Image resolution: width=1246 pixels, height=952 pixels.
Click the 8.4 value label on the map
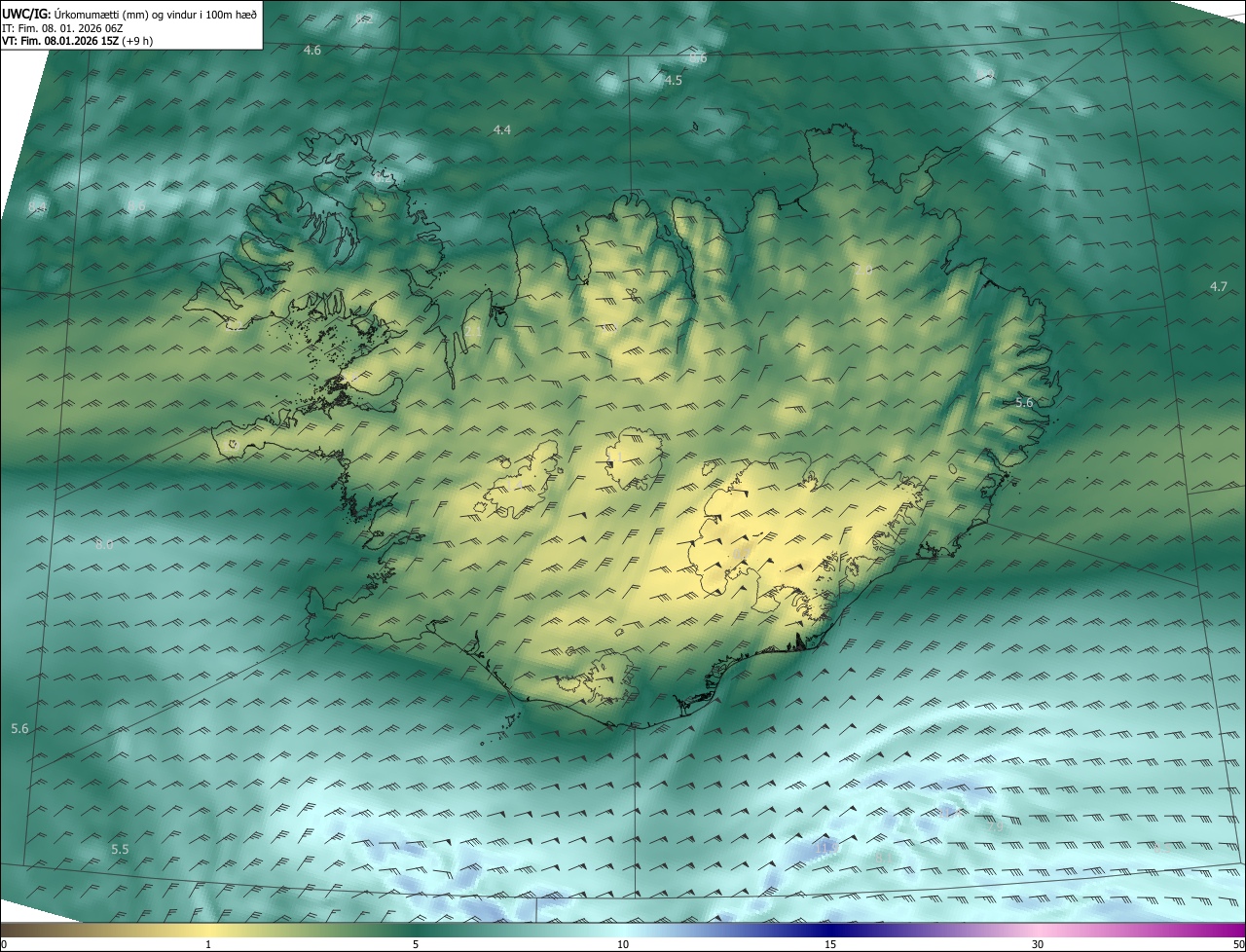37,208
